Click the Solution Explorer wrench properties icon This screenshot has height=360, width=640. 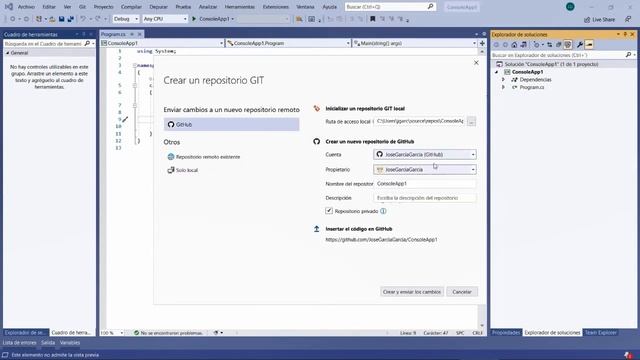(x=580, y=44)
